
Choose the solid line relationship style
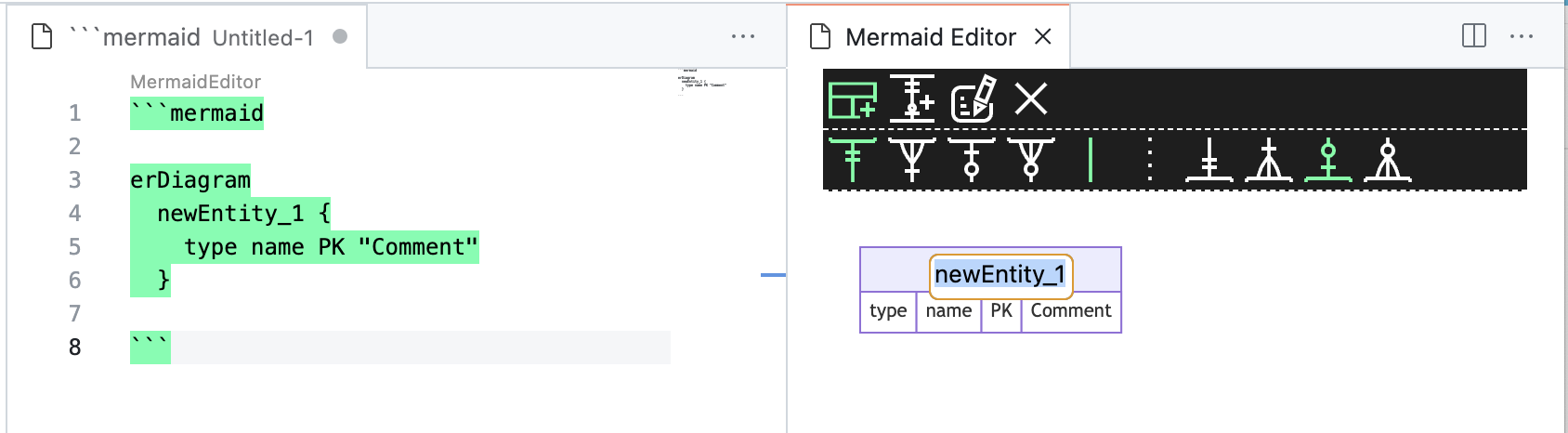tap(1091, 159)
